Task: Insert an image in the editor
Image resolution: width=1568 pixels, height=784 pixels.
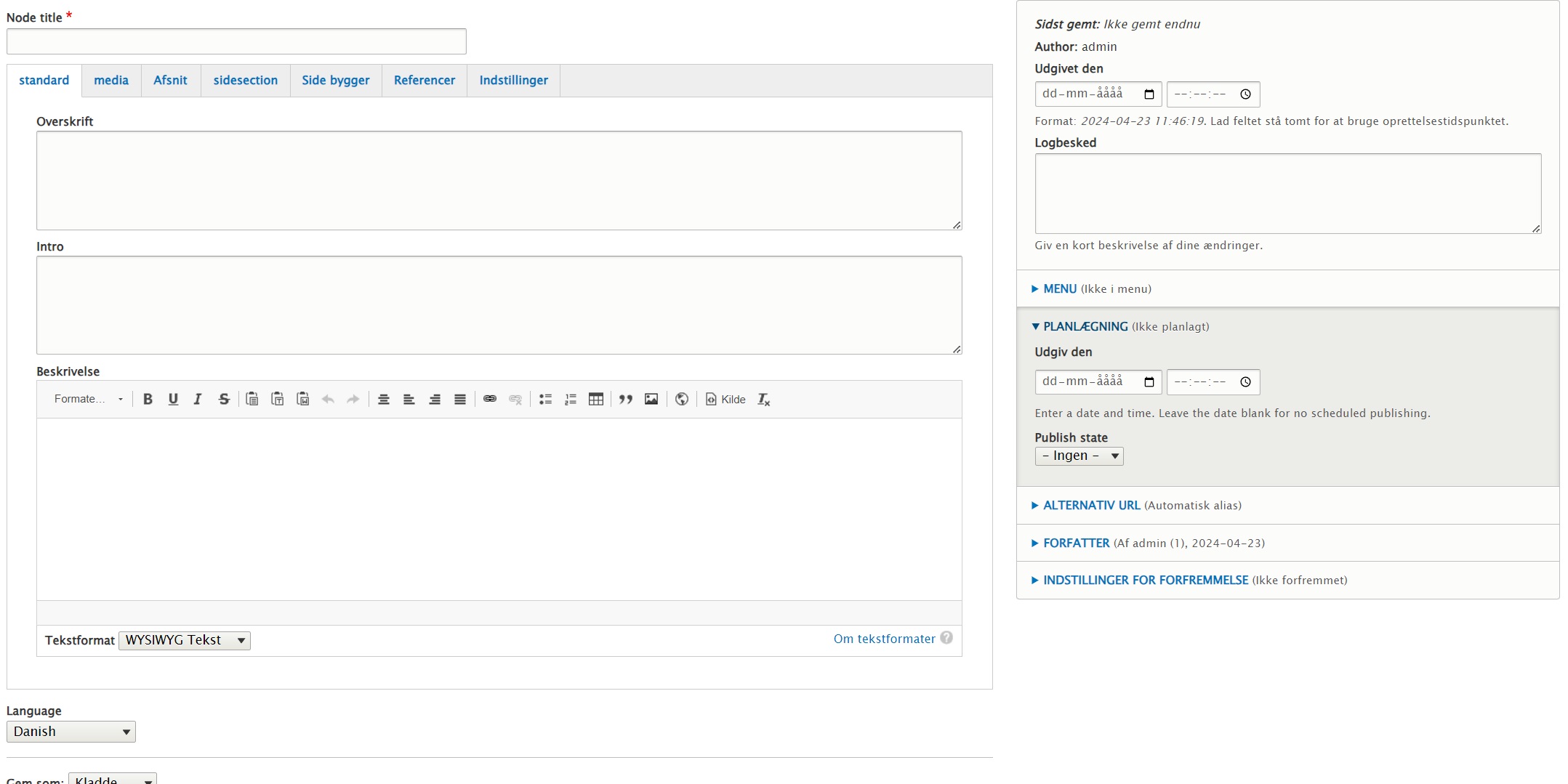Action: tap(651, 399)
